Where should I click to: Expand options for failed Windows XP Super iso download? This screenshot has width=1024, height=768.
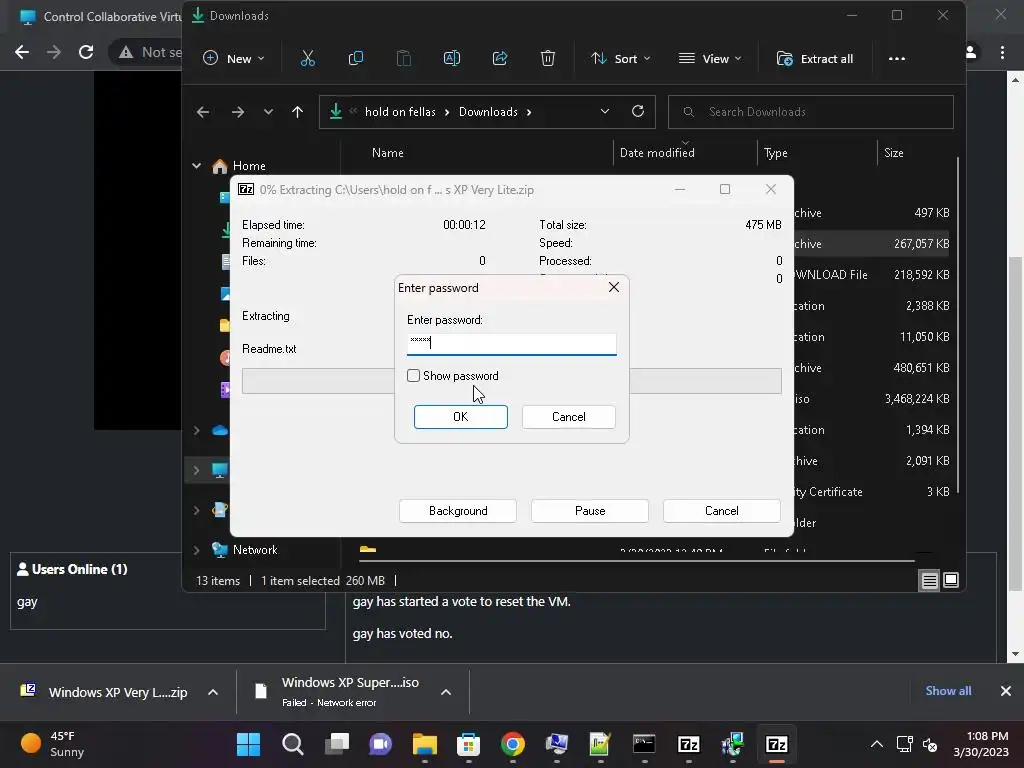click(x=446, y=692)
